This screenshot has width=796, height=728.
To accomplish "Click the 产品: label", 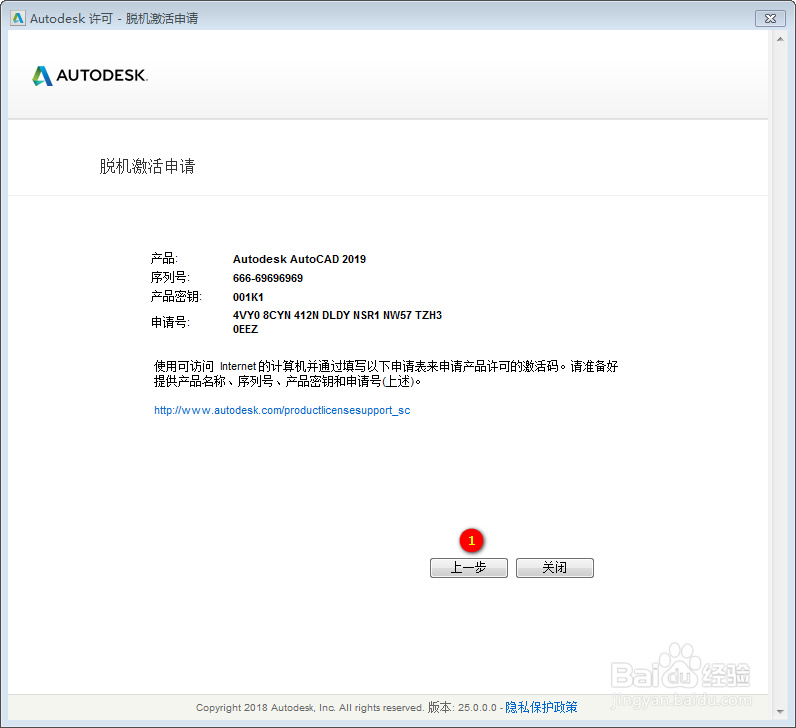I will (164, 258).
